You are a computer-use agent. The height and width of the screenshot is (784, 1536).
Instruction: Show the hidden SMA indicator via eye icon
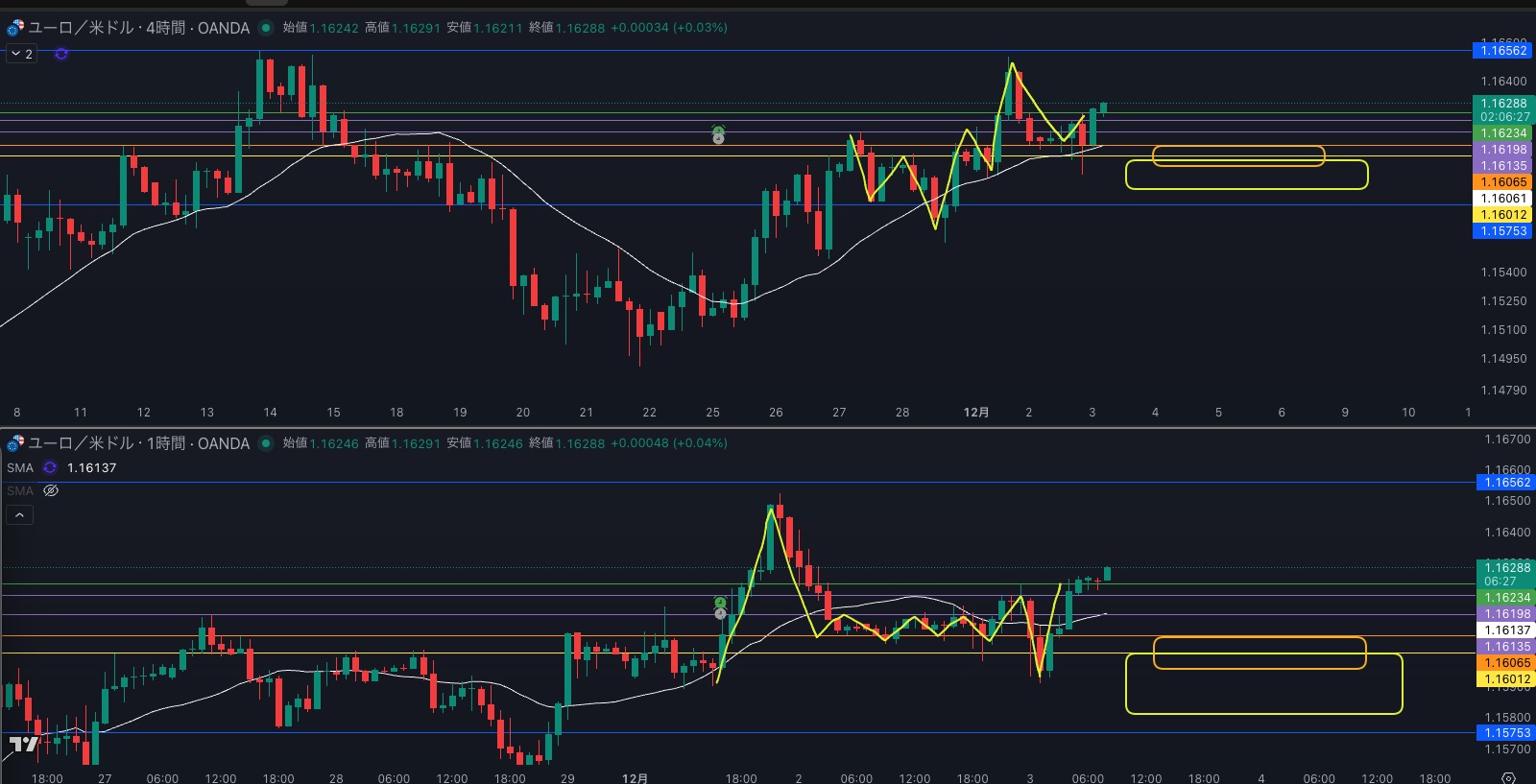pyautogui.click(x=51, y=490)
